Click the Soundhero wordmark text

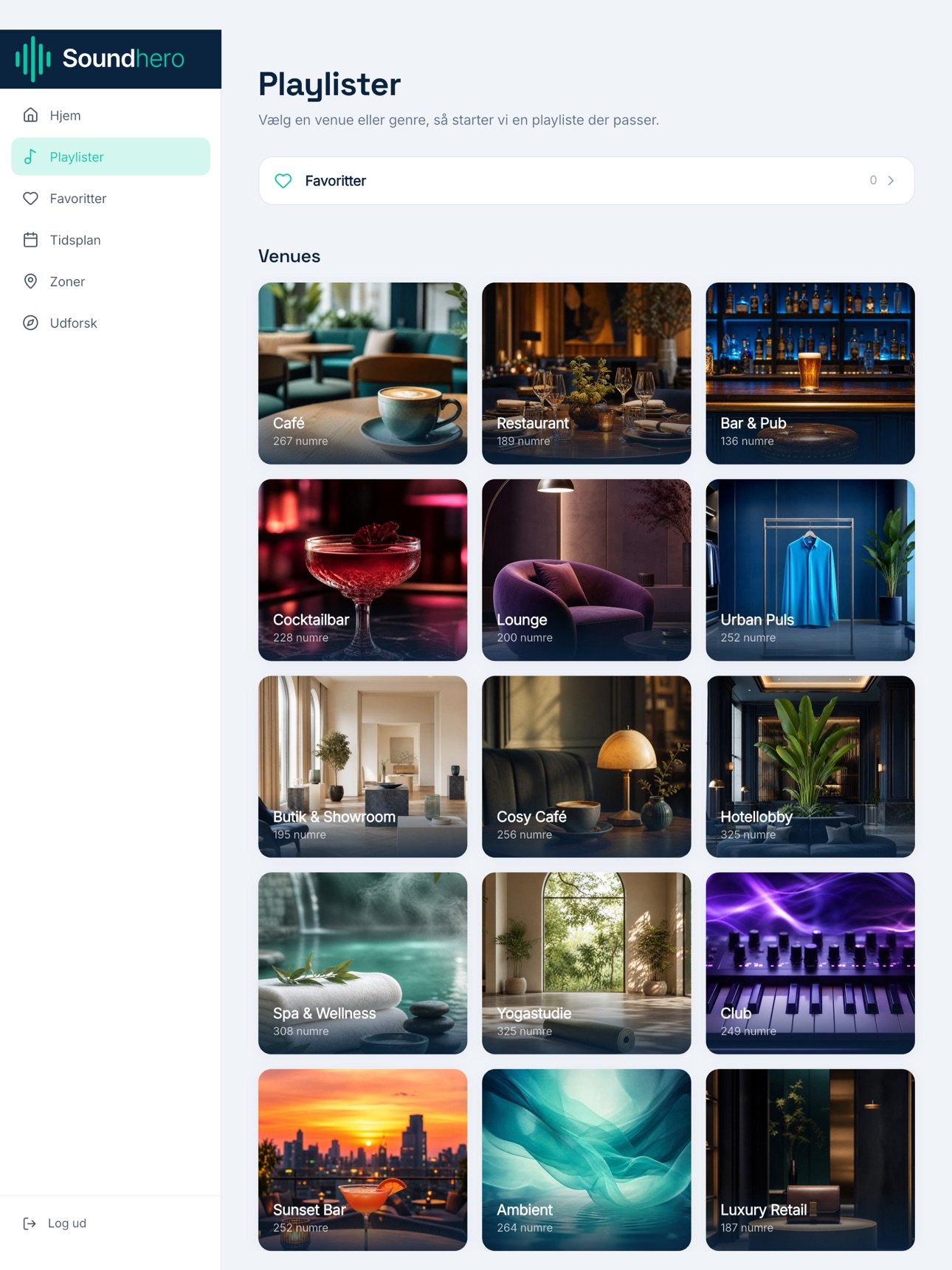point(123,58)
